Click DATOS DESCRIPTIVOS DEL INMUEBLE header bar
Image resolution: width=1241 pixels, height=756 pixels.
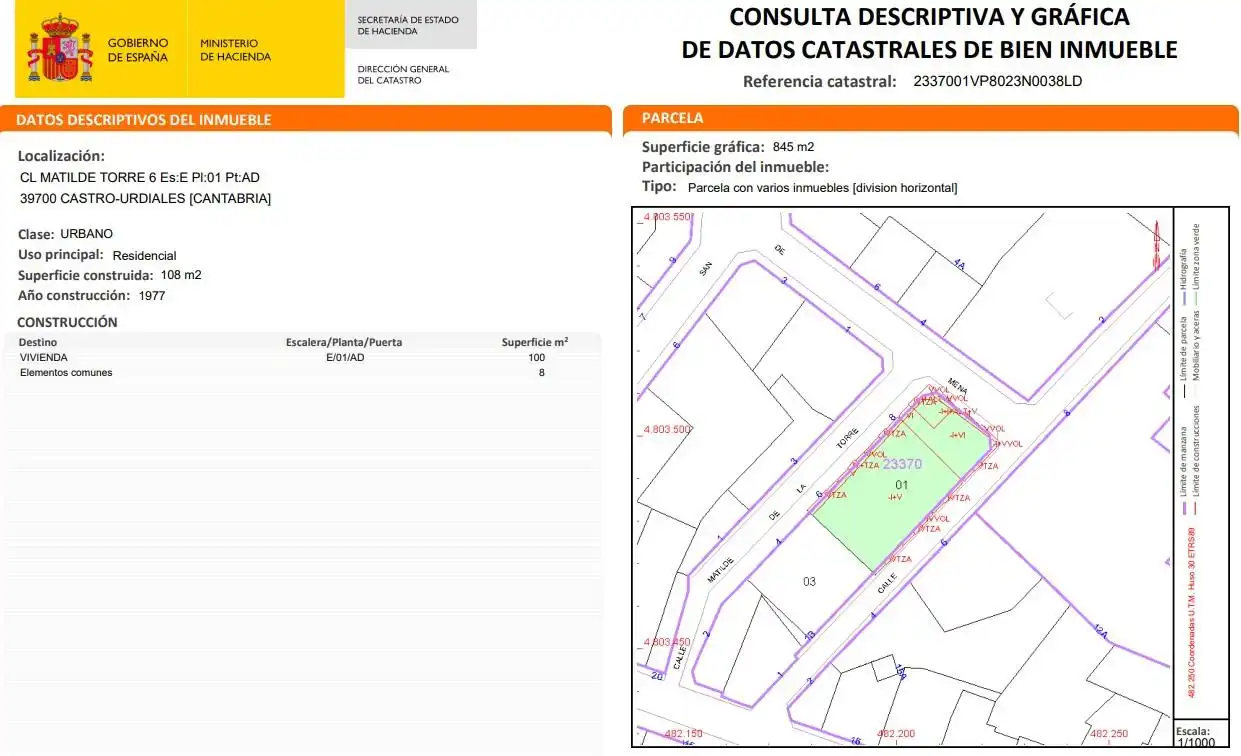(306, 119)
